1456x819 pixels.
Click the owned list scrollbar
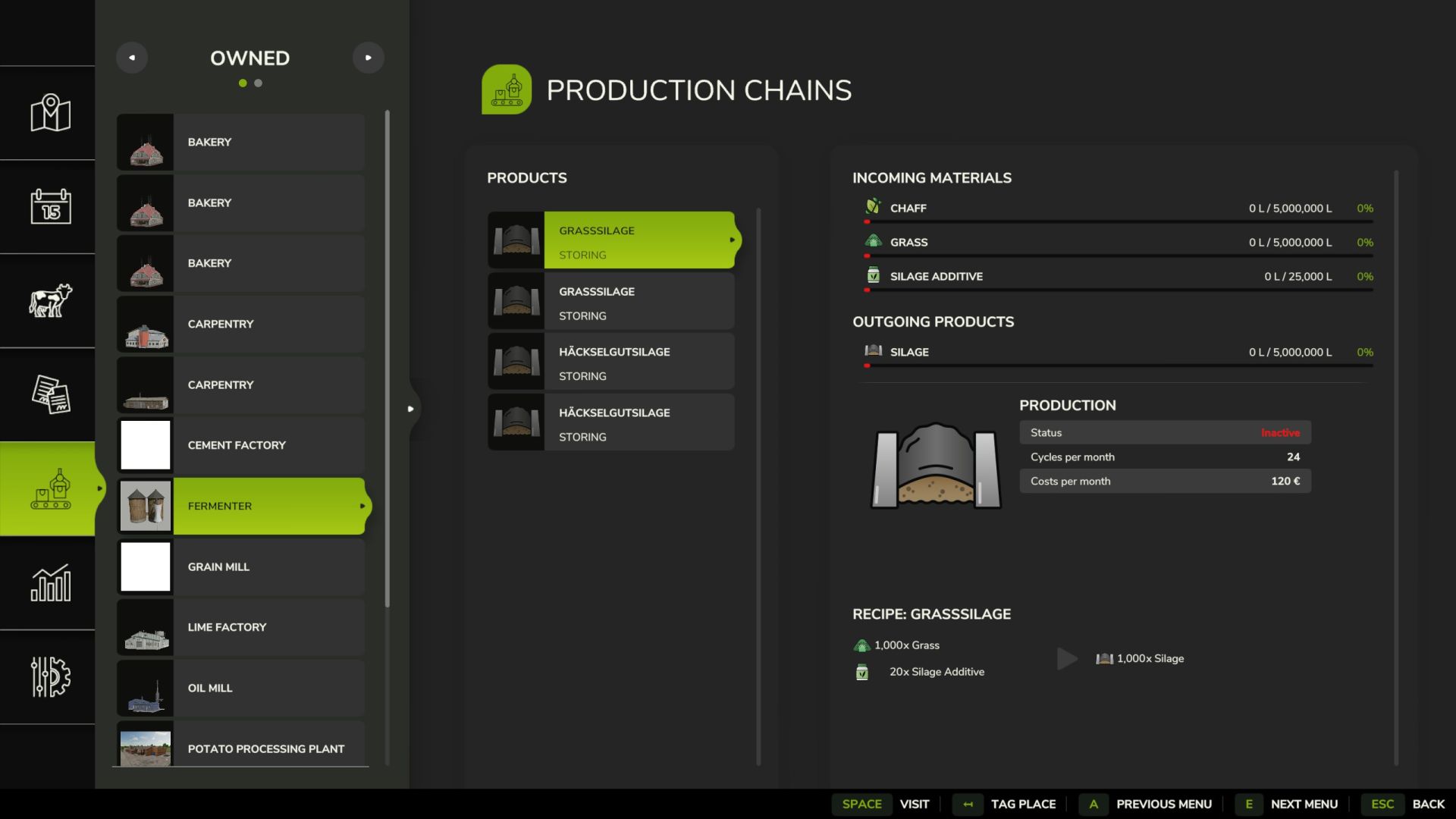[x=388, y=356]
